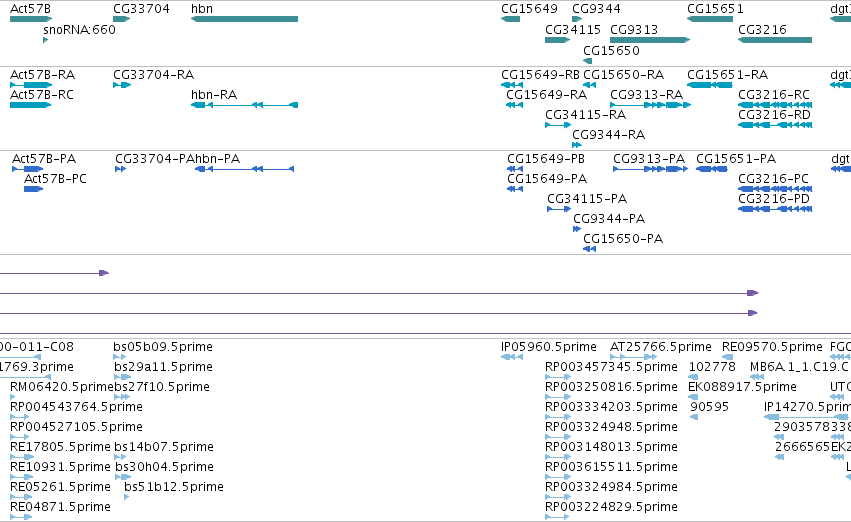Screen dimensions: 851x522
Task: Click the Act57B gene arrow glyph
Action: (x=31, y=19)
